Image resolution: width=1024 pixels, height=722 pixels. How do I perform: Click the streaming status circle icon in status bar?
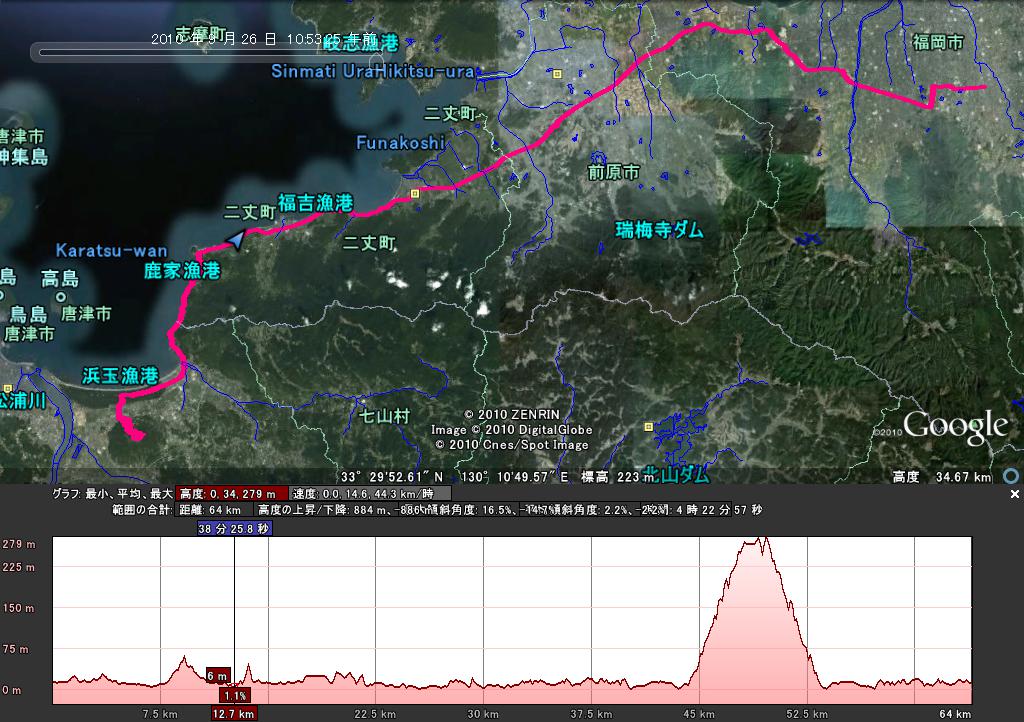1011,476
